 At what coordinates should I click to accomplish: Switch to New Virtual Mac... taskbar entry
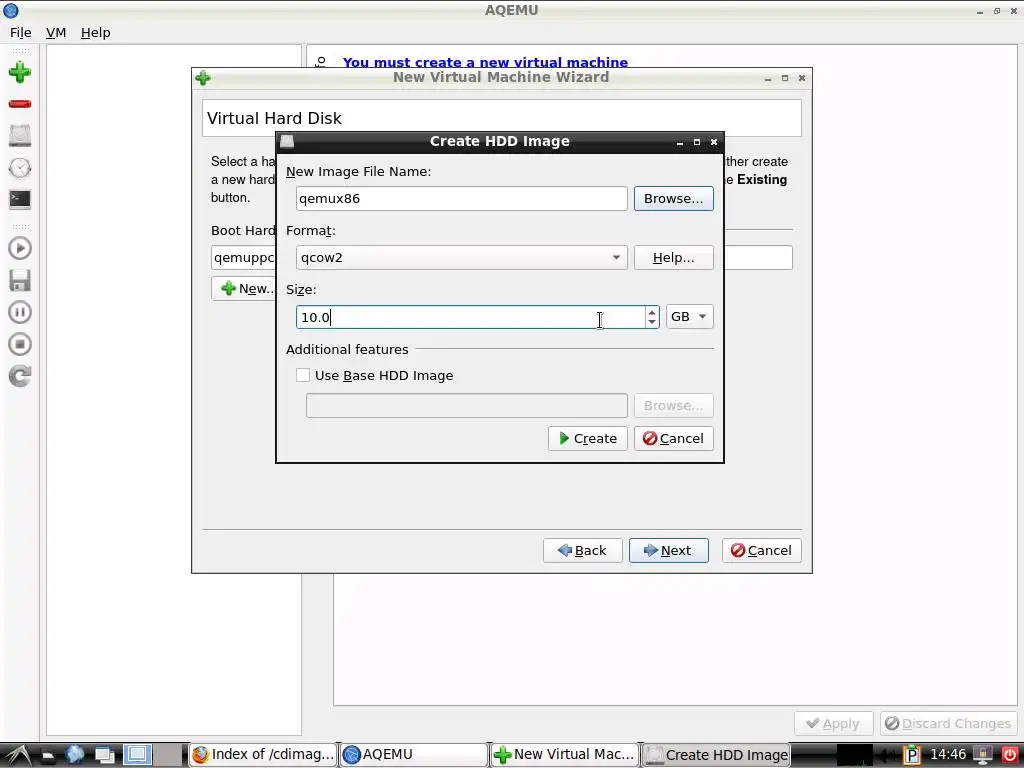point(565,754)
